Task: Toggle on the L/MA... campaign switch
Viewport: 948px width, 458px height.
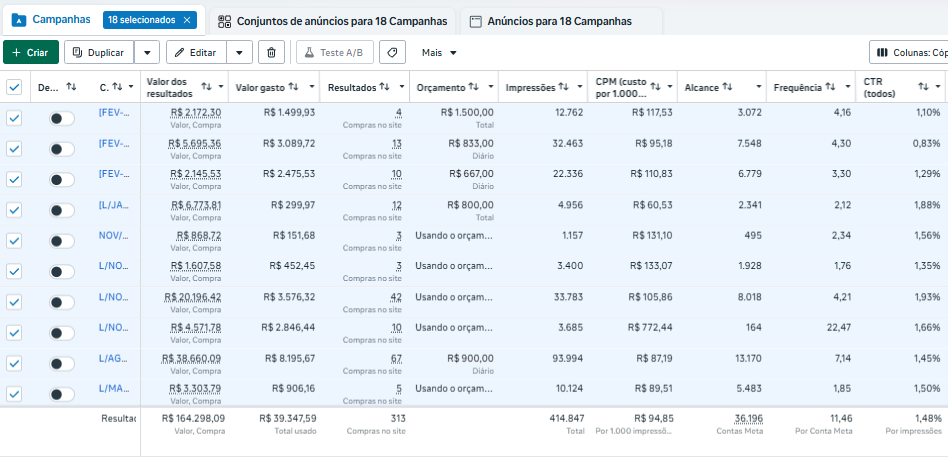Action: pos(62,395)
